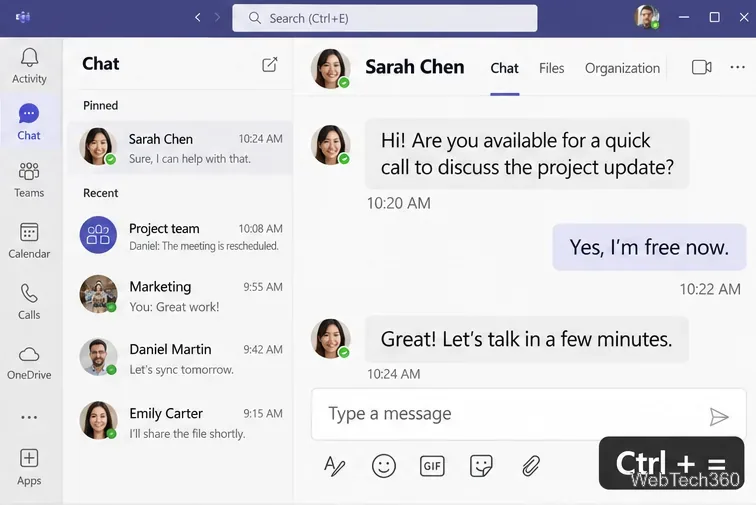Open the pinned Sarah Chen chat
Image resolution: width=756 pixels, height=505 pixels.
180,147
